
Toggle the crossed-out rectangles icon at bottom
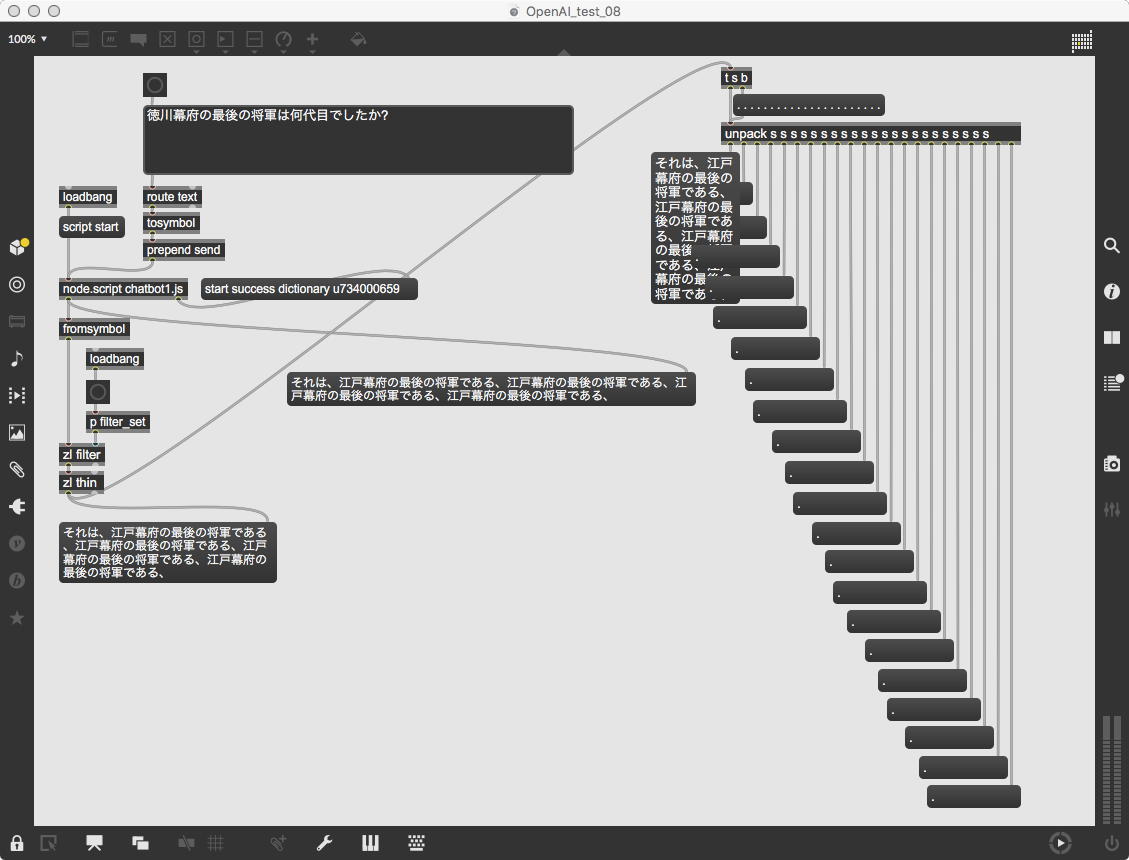click(186, 843)
